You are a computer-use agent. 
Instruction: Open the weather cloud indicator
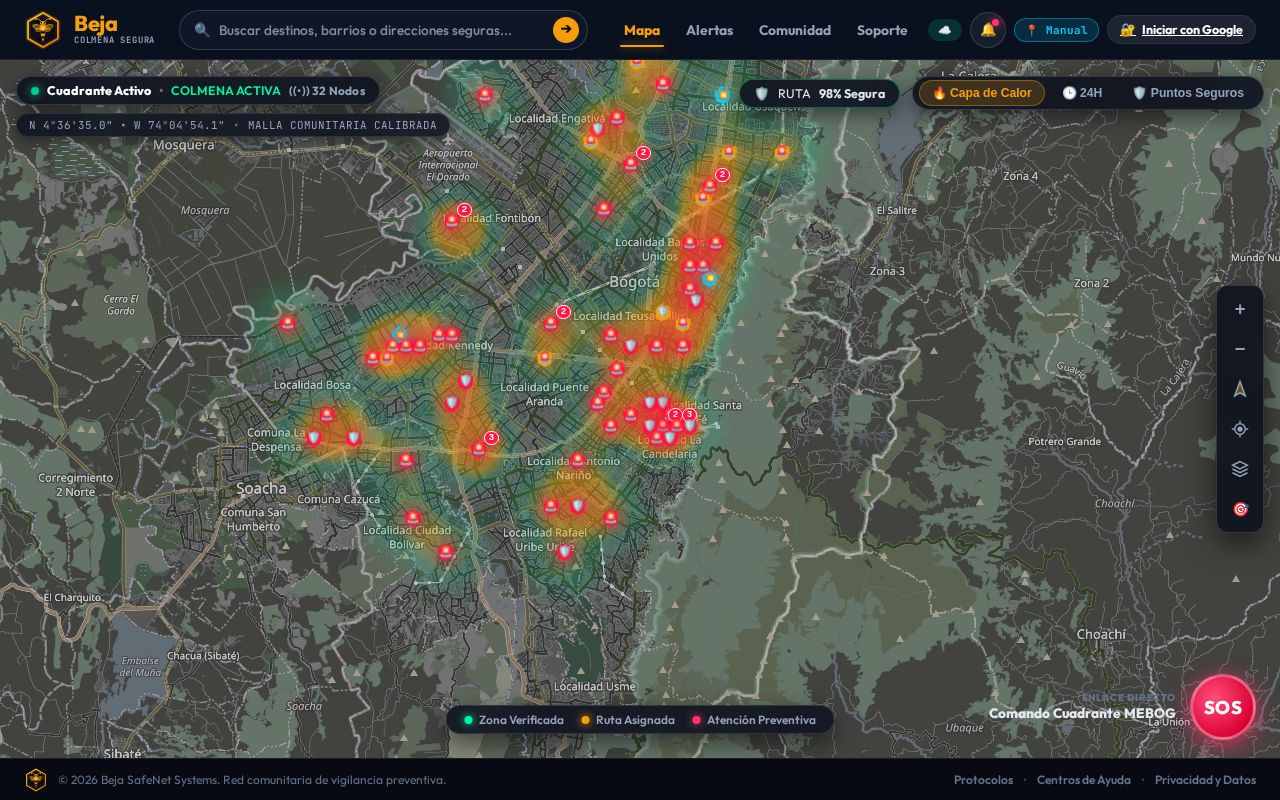[x=945, y=30]
